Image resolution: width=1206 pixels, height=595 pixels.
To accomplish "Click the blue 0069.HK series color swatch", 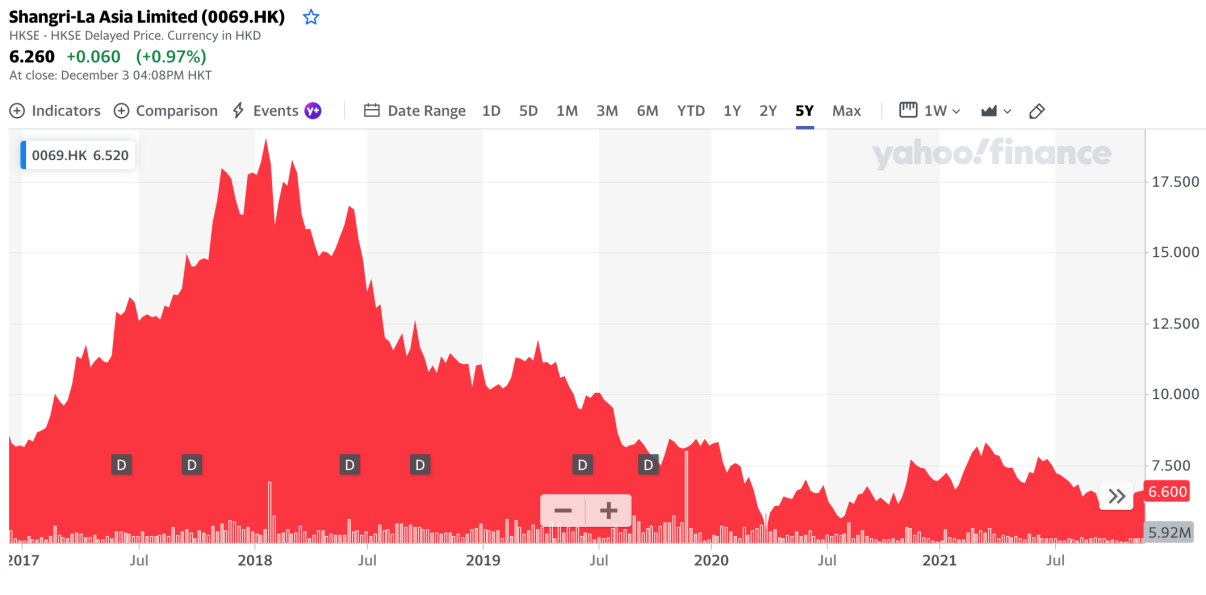I will [25, 155].
